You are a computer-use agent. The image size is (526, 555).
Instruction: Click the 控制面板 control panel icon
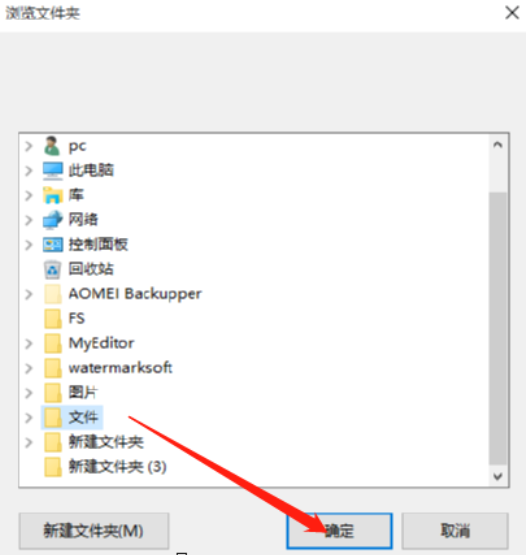coord(53,245)
